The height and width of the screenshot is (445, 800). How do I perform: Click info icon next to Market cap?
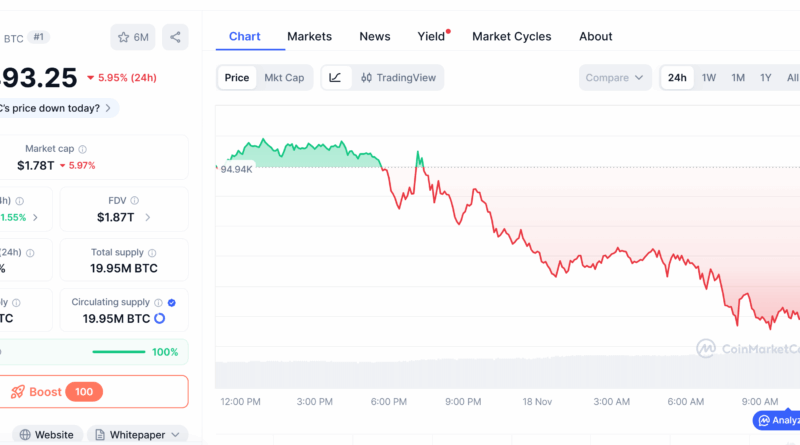pyautogui.click(x=82, y=149)
